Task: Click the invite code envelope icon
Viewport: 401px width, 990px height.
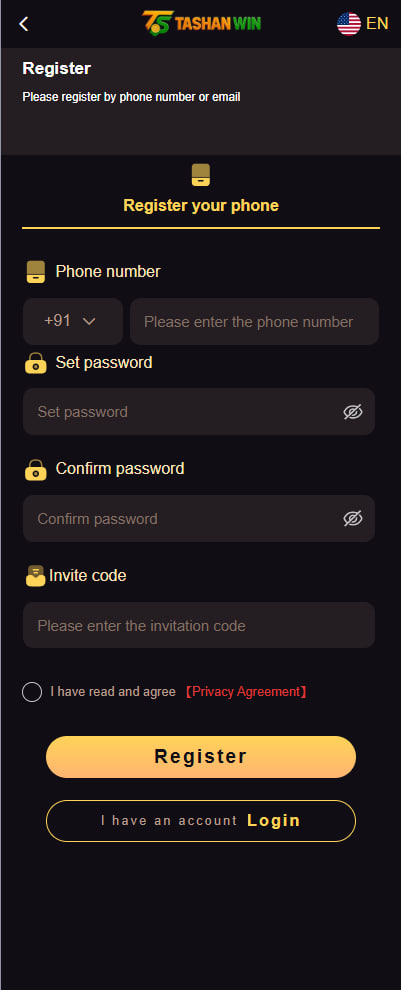Action: coord(35,576)
